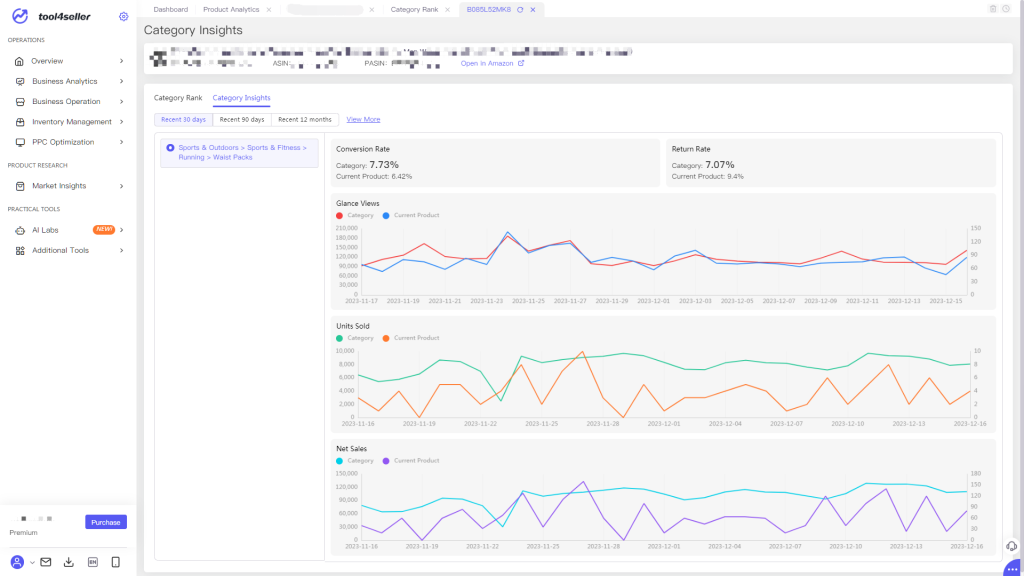Switch language with the EN icon
Viewport: 1024px width, 576px height.
(93, 562)
